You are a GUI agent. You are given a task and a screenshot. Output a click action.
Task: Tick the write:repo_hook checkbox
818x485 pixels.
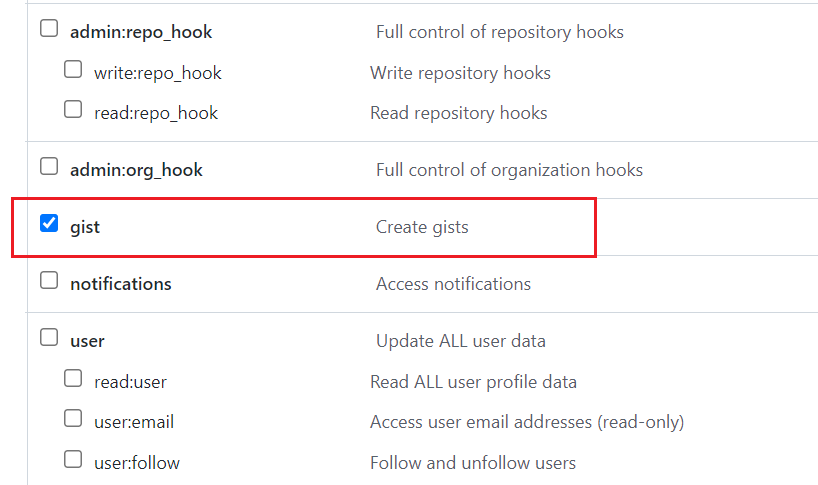click(x=73, y=69)
